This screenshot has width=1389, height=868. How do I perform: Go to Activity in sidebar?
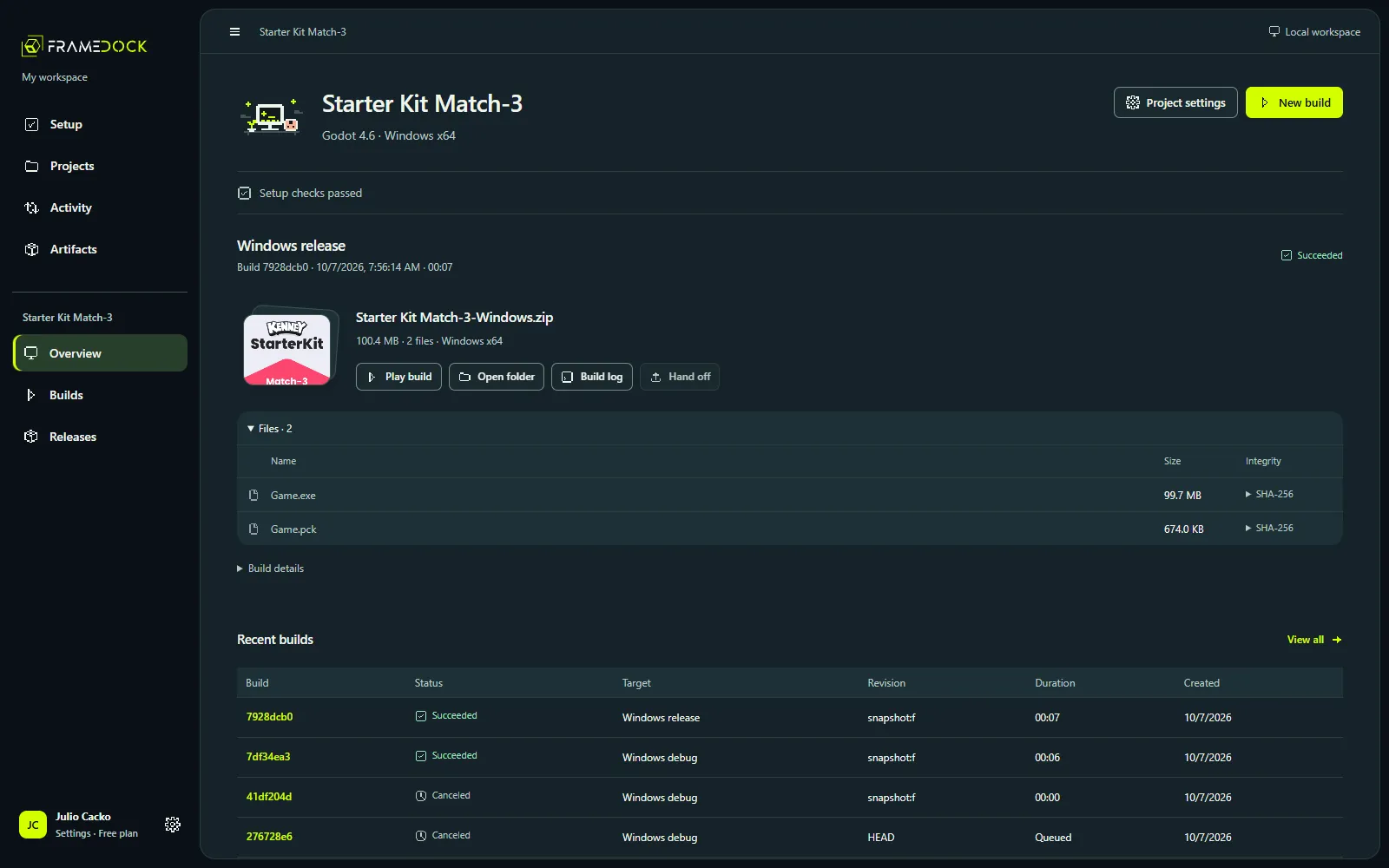pyautogui.click(x=100, y=207)
